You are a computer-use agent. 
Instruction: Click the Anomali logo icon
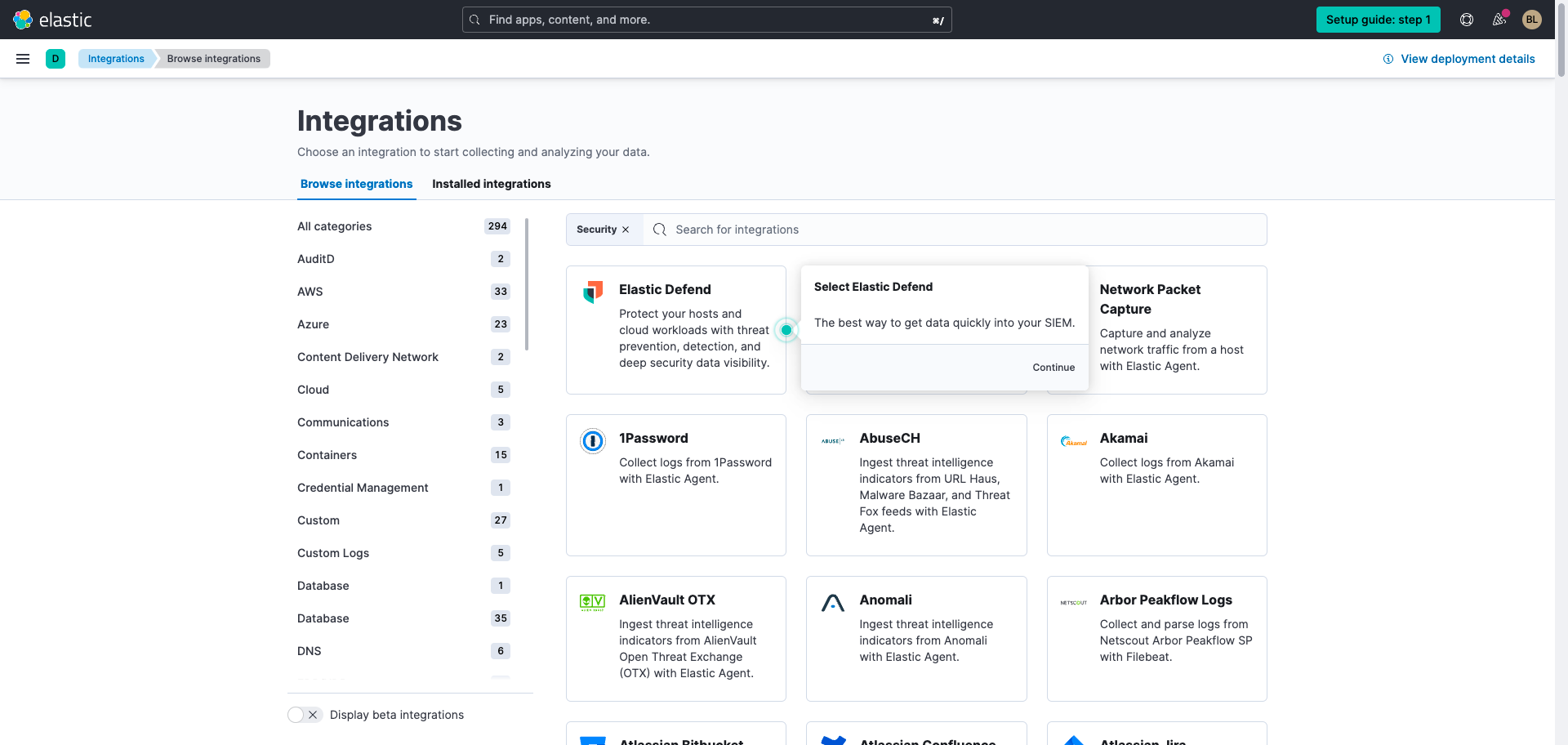click(833, 603)
